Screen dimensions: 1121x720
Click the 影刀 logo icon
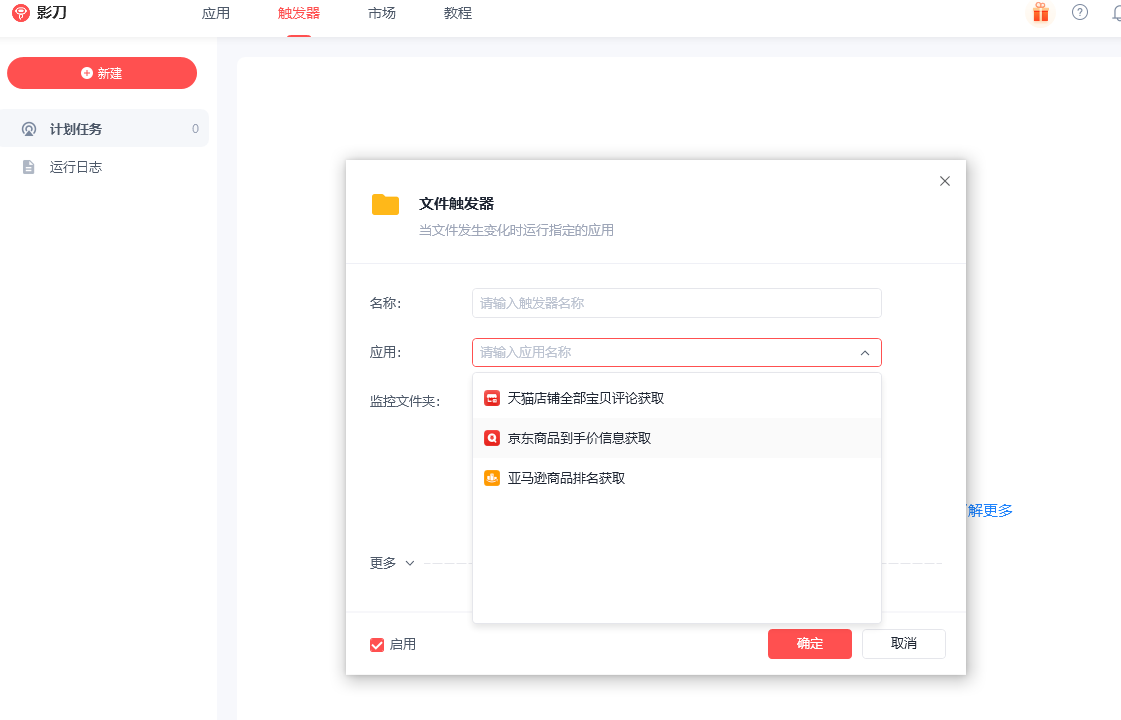[21, 13]
